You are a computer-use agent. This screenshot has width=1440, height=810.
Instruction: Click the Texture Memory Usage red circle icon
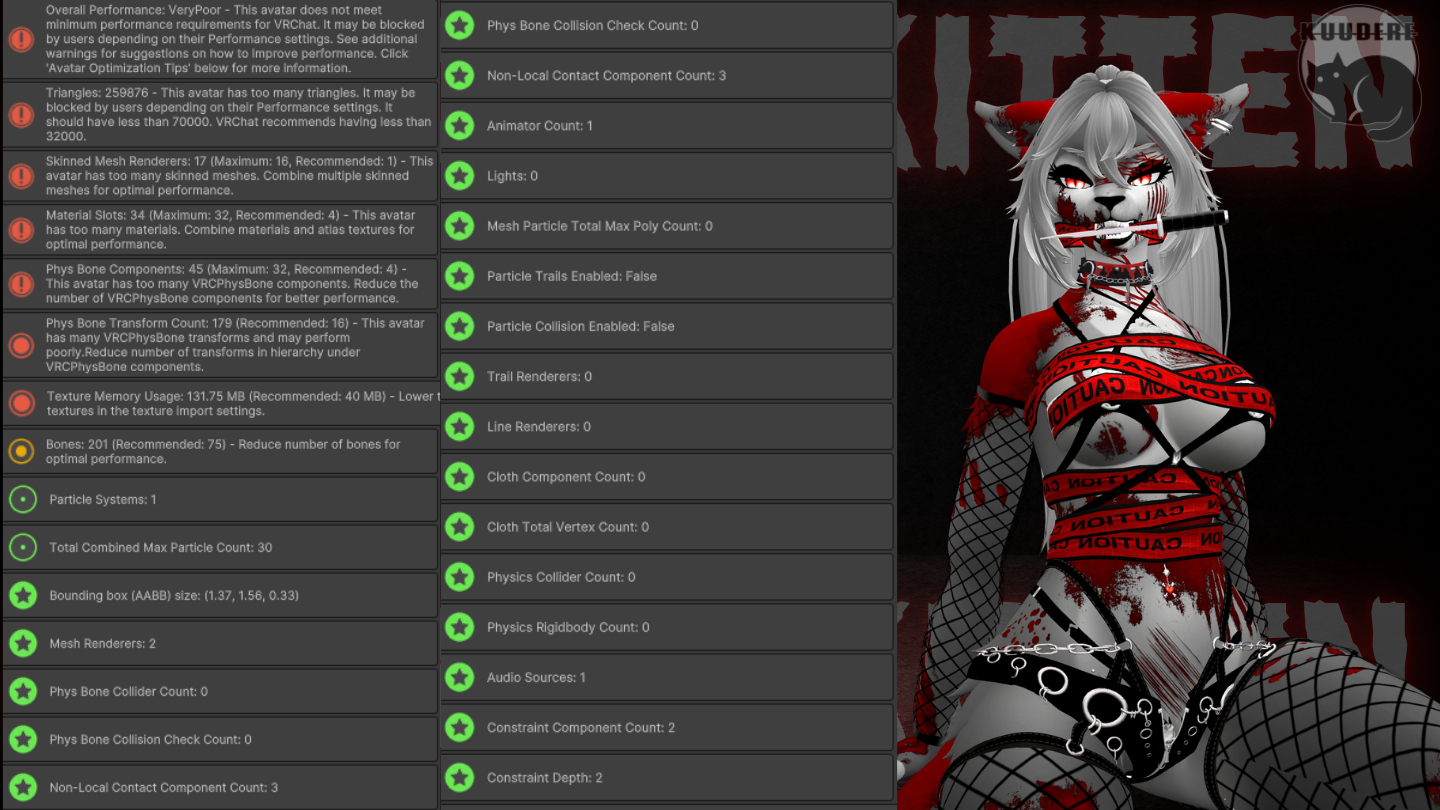point(21,403)
